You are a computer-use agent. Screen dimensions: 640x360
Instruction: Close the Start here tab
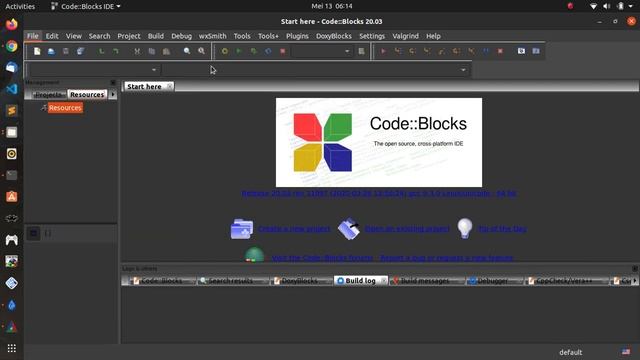pos(169,86)
